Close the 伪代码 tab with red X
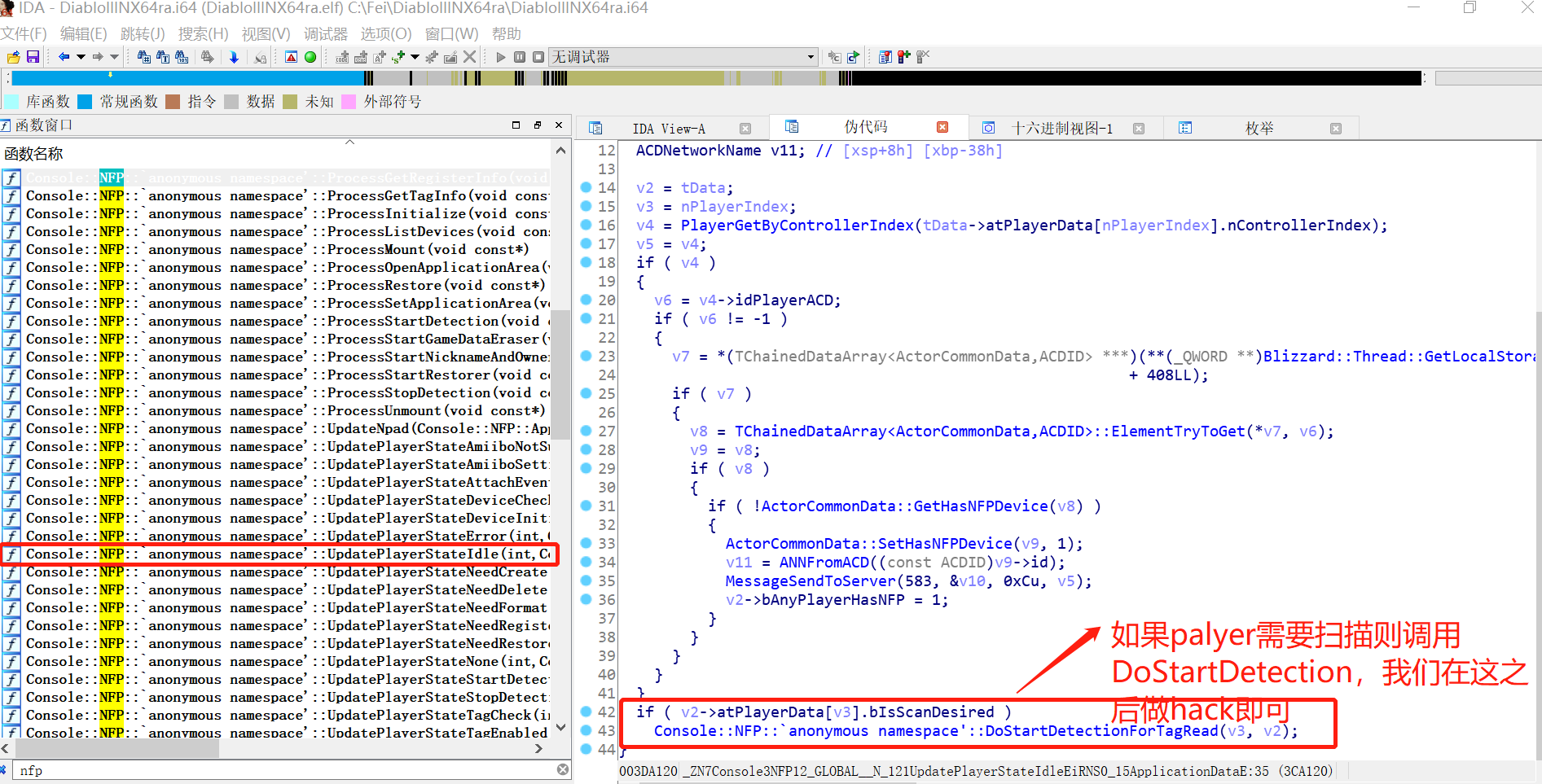 (942, 127)
